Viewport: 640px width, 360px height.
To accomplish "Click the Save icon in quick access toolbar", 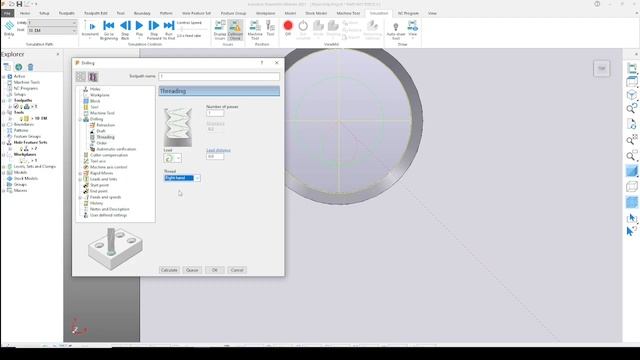I will tap(19, 4).
